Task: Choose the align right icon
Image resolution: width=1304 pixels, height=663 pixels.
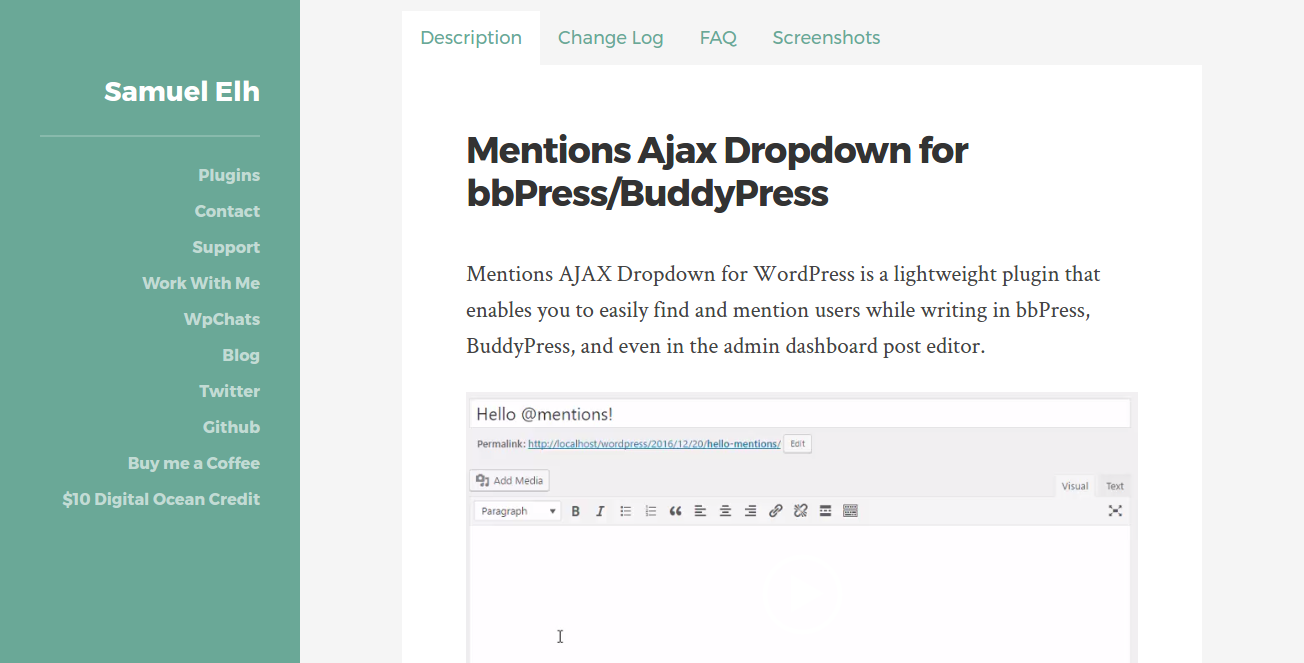Action: [x=750, y=511]
